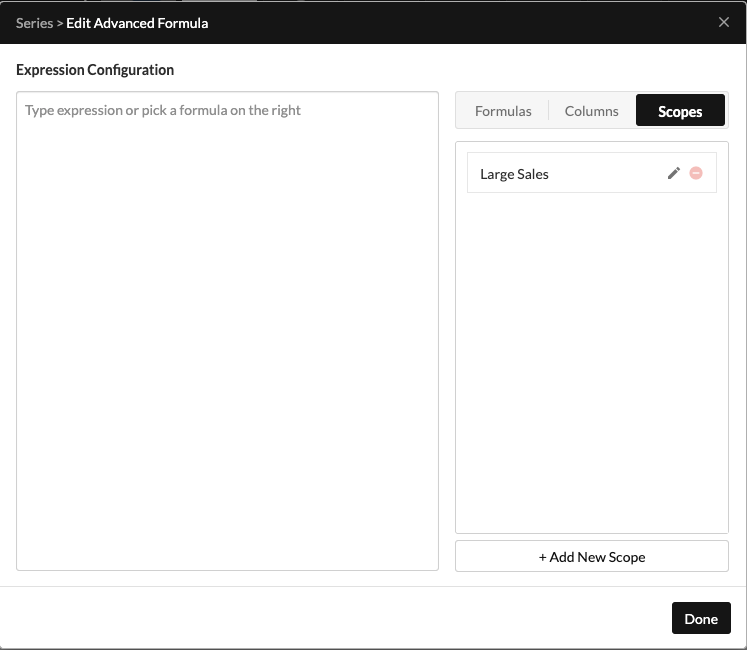Edit the Large Sales scope with pencil icon
The width and height of the screenshot is (747, 650).
pyautogui.click(x=674, y=173)
